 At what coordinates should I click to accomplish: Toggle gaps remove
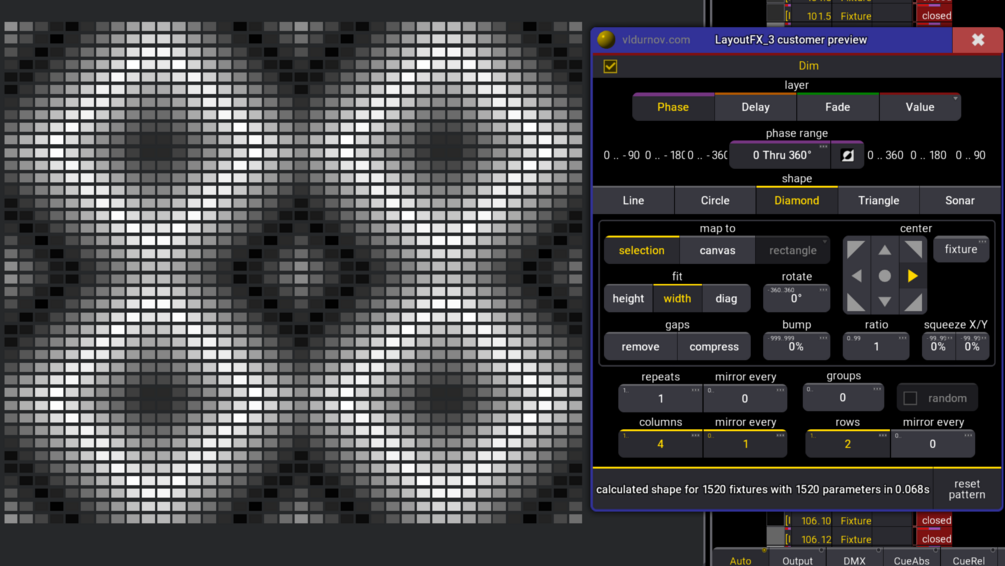[x=640, y=347]
